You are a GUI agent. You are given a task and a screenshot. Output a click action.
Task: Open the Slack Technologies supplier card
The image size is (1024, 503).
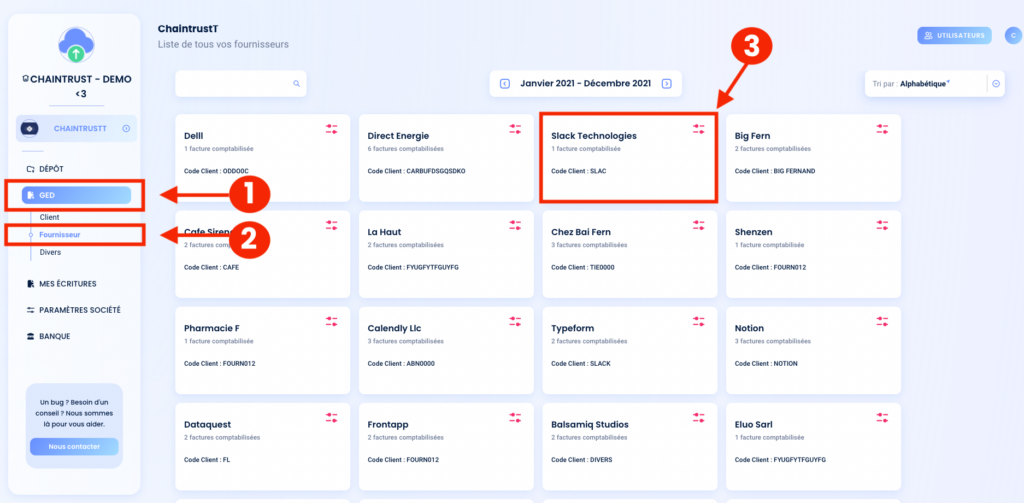629,157
